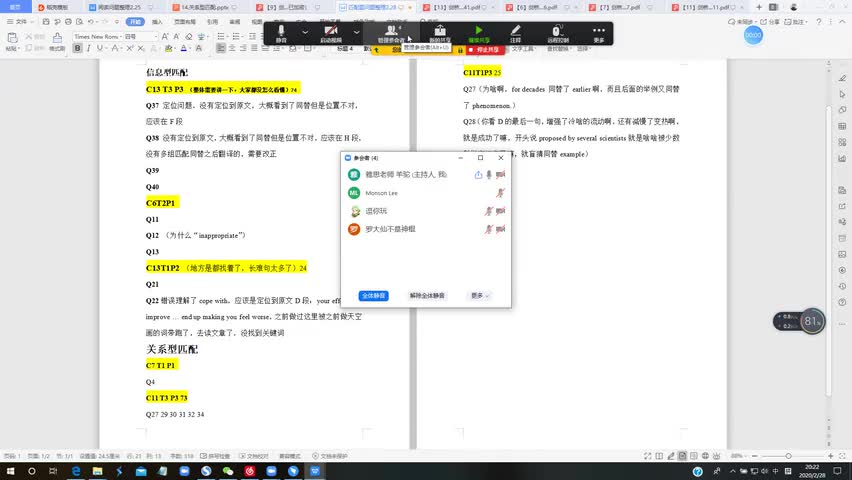Click host's microphone icon in participants list
852x480 pixels.
[489, 174]
